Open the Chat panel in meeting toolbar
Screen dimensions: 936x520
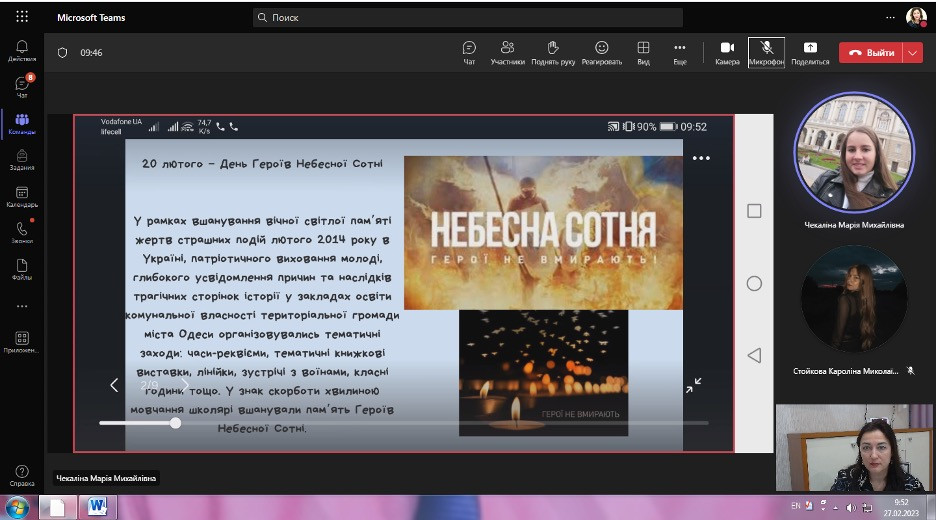(469, 52)
